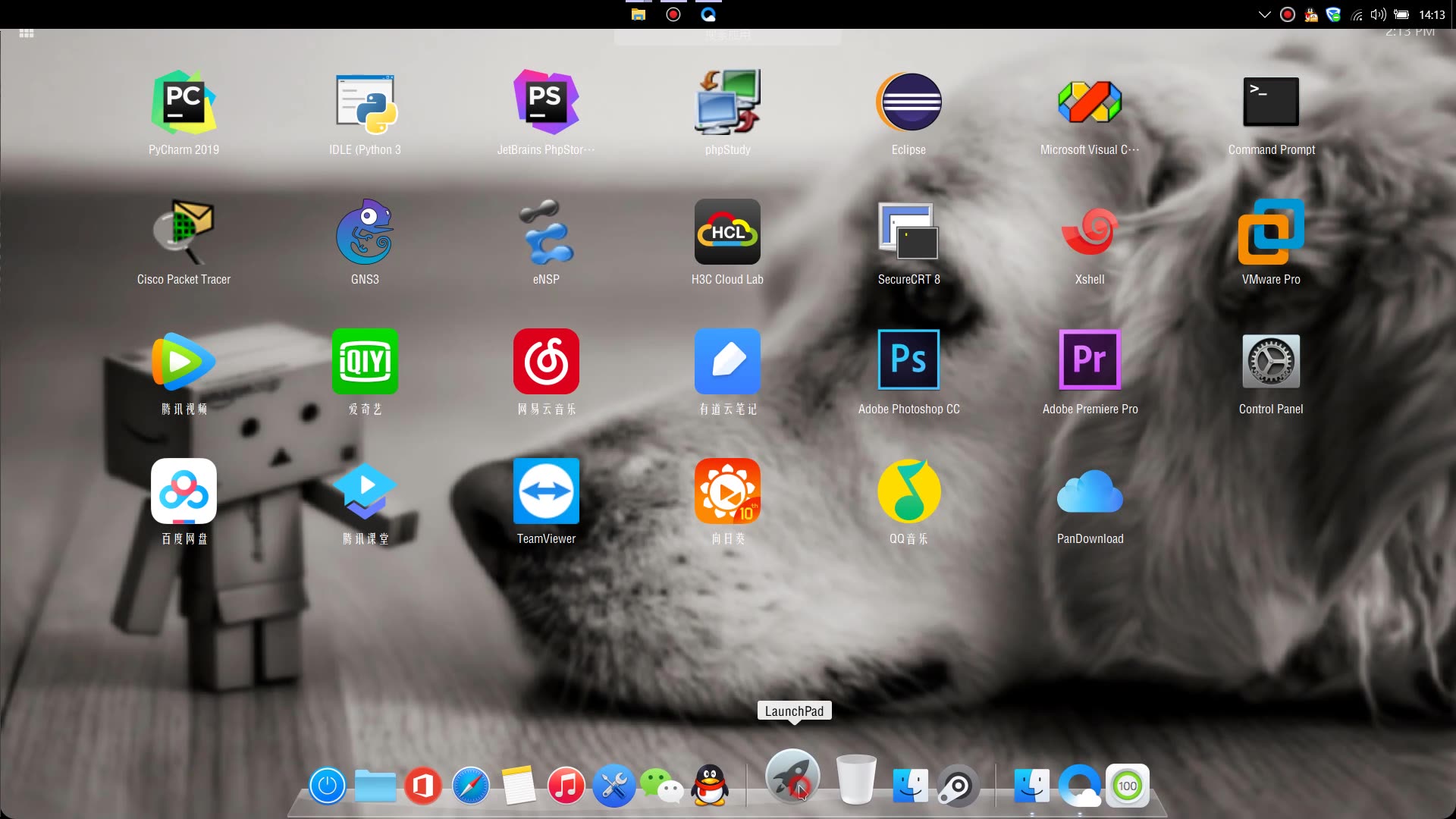Open Tencent Video (腾讯视频)

click(x=184, y=362)
